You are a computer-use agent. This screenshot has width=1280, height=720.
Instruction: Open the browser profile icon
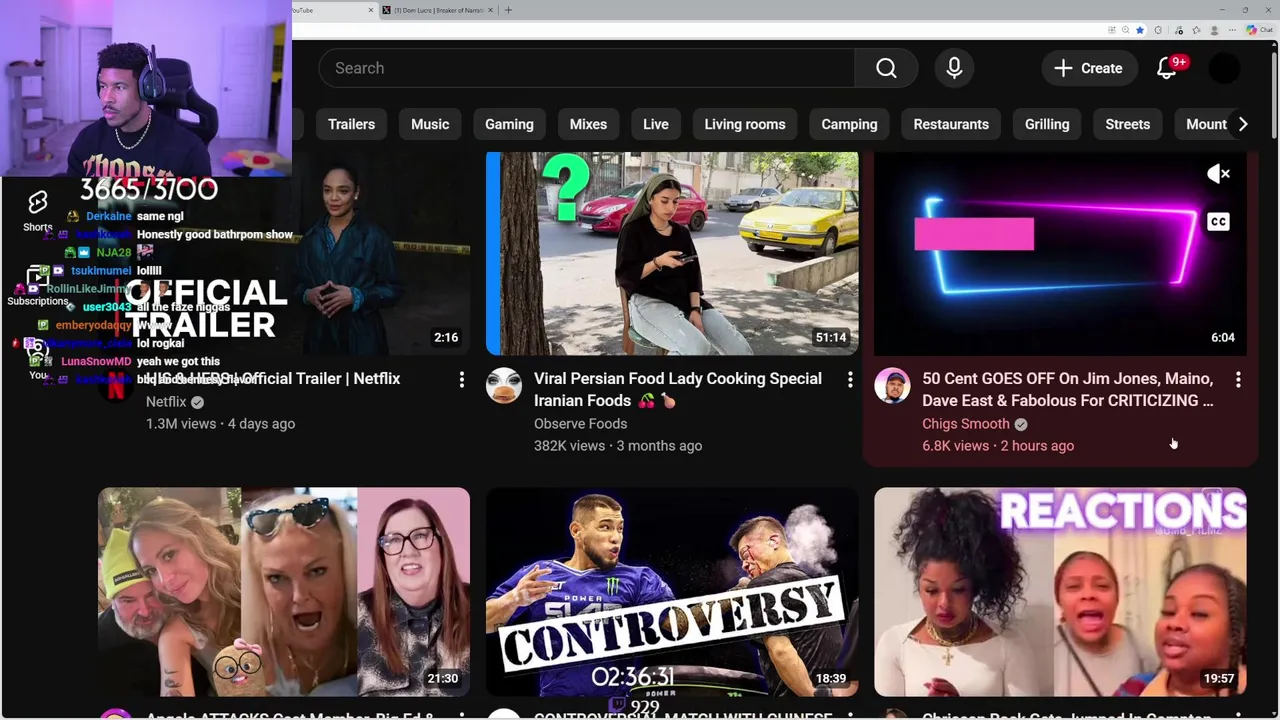[x=1214, y=30]
